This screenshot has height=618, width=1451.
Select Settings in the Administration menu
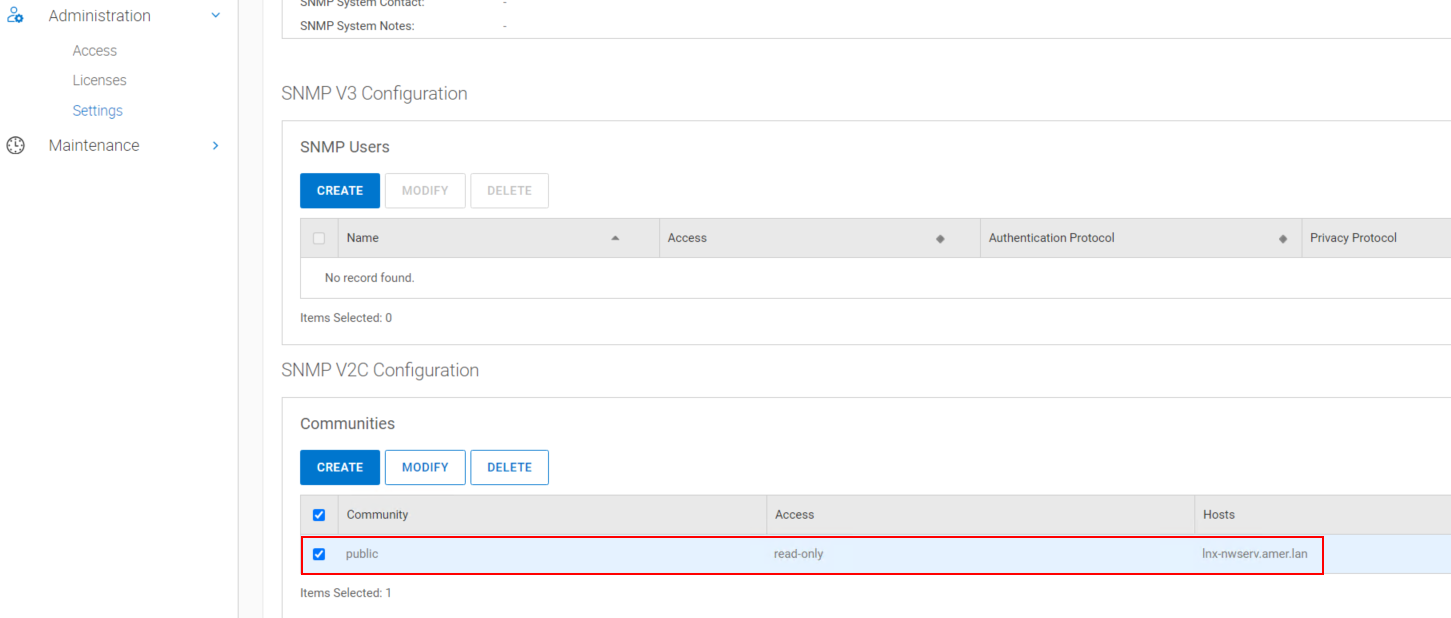click(x=97, y=110)
